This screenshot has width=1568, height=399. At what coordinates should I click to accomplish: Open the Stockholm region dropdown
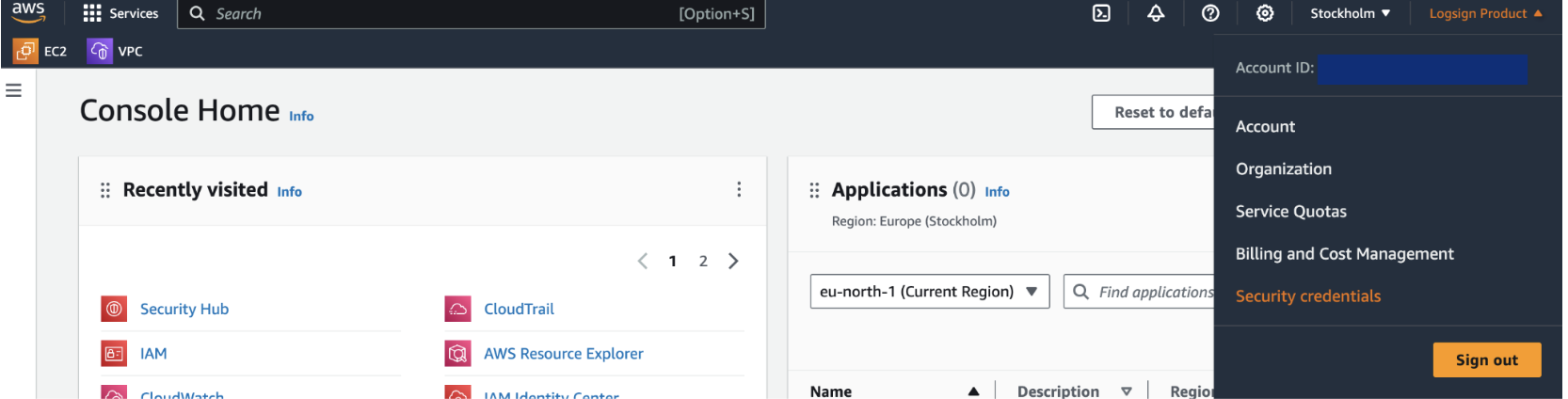(x=1350, y=13)
